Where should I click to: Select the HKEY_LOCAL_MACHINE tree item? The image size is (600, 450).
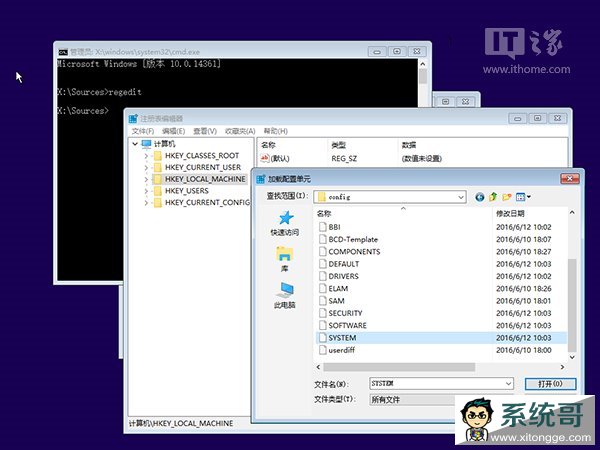coord(205,179)
